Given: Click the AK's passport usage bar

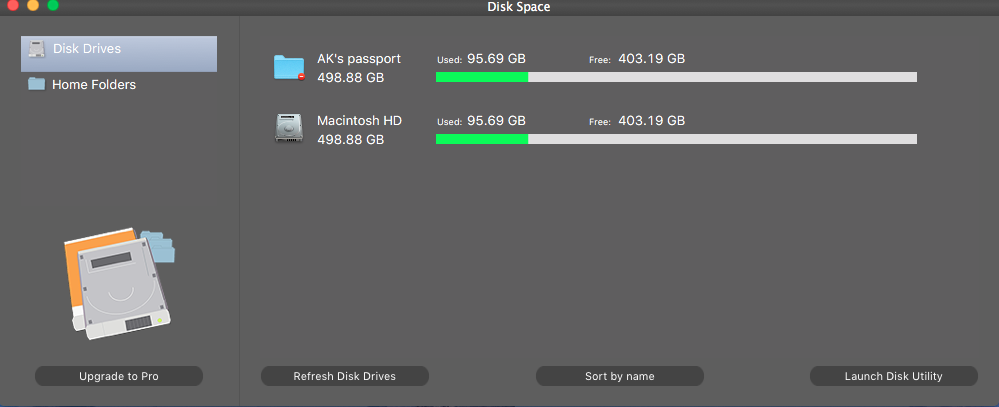Looking at the screenshot, I should tap(676, 77).
